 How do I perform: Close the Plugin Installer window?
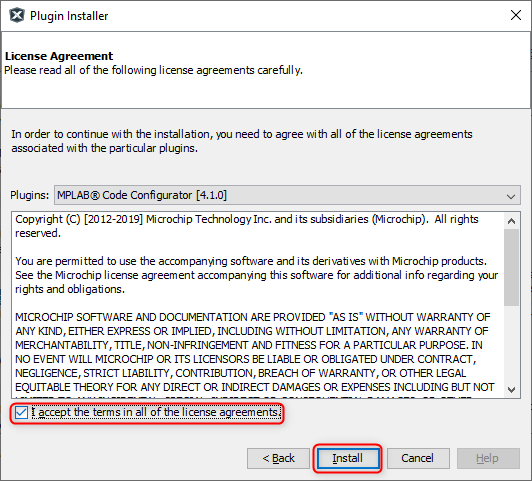click(x=516, y=15)
